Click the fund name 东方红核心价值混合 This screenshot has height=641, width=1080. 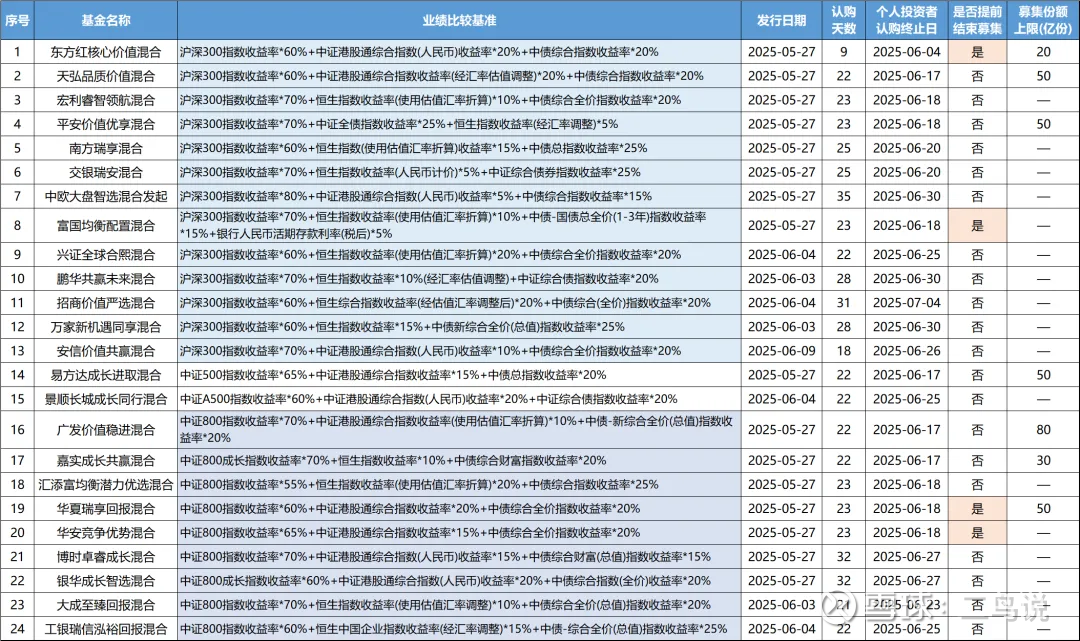click(105, 52)
